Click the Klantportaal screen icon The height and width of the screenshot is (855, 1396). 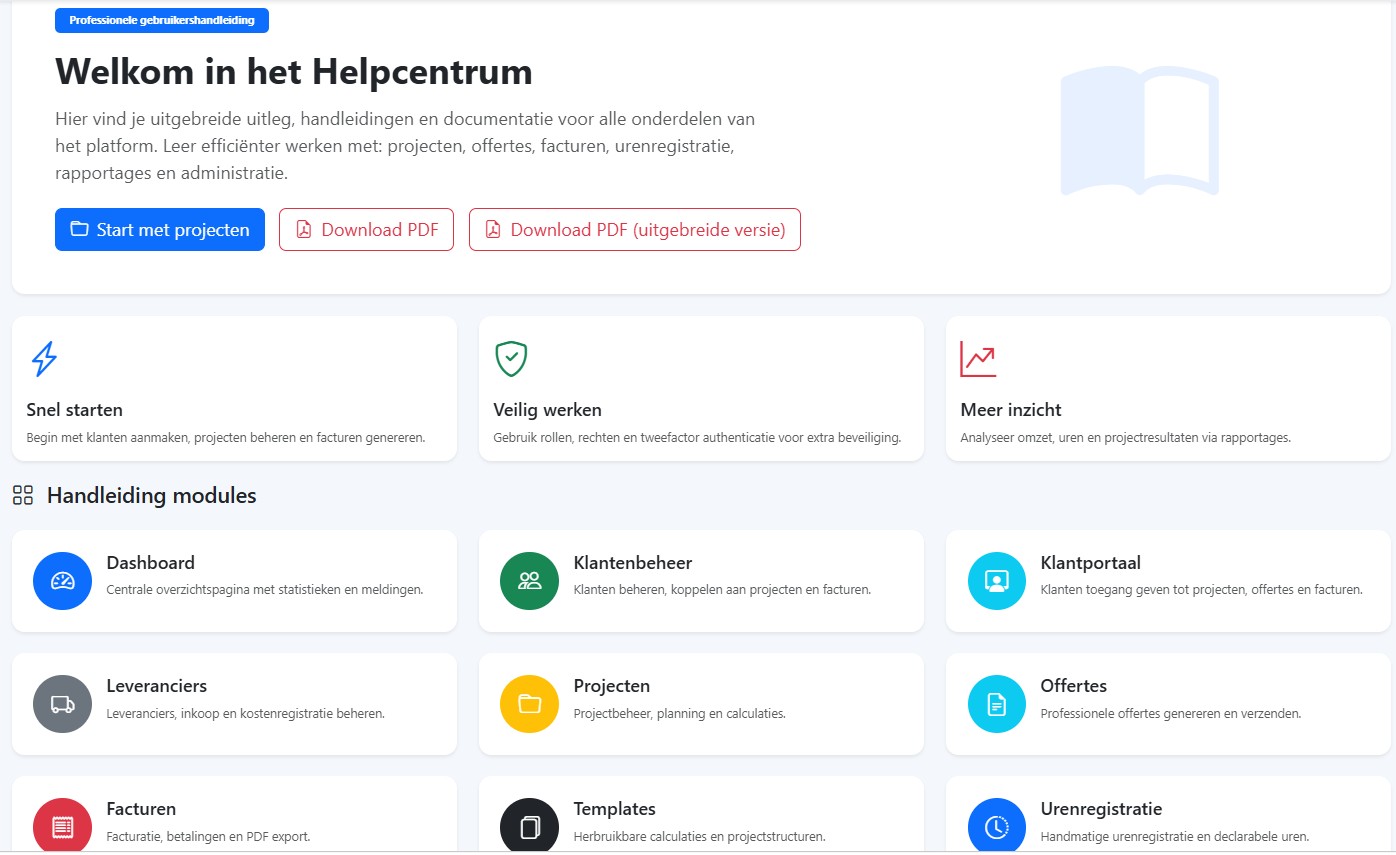996,581
